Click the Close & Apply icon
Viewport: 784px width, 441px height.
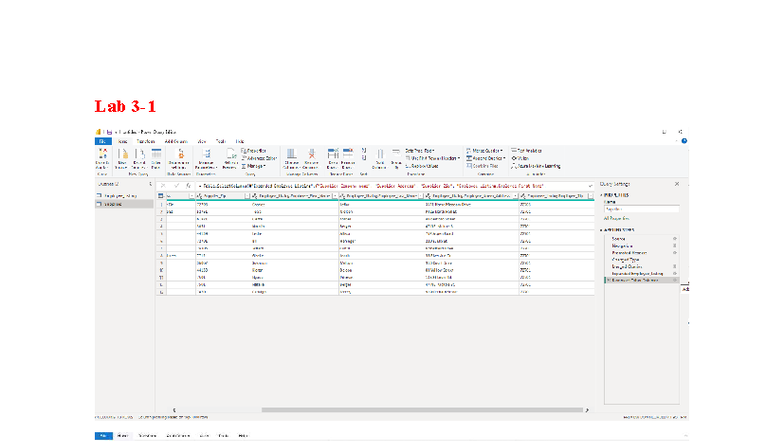pos(102,154)
